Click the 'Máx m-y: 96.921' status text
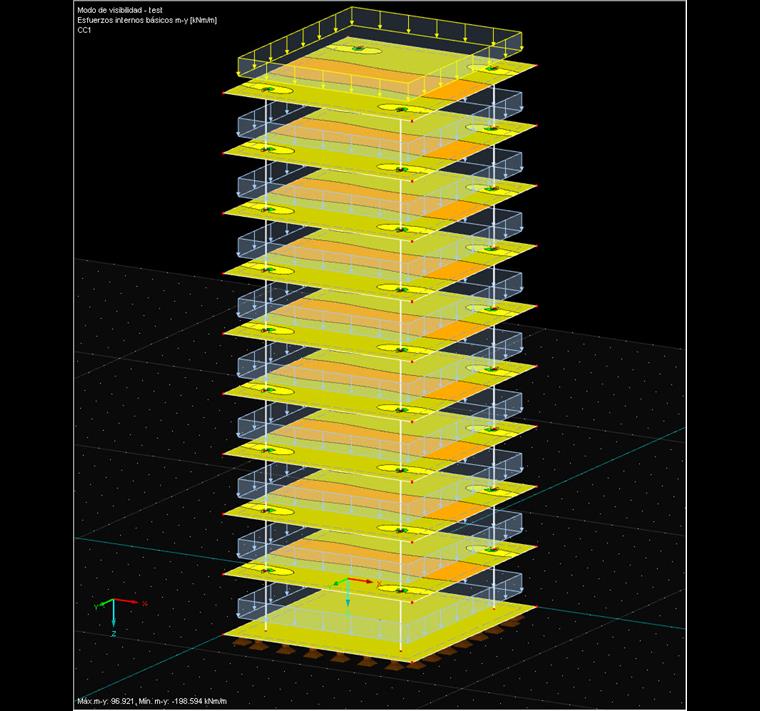 coord(105,701)
